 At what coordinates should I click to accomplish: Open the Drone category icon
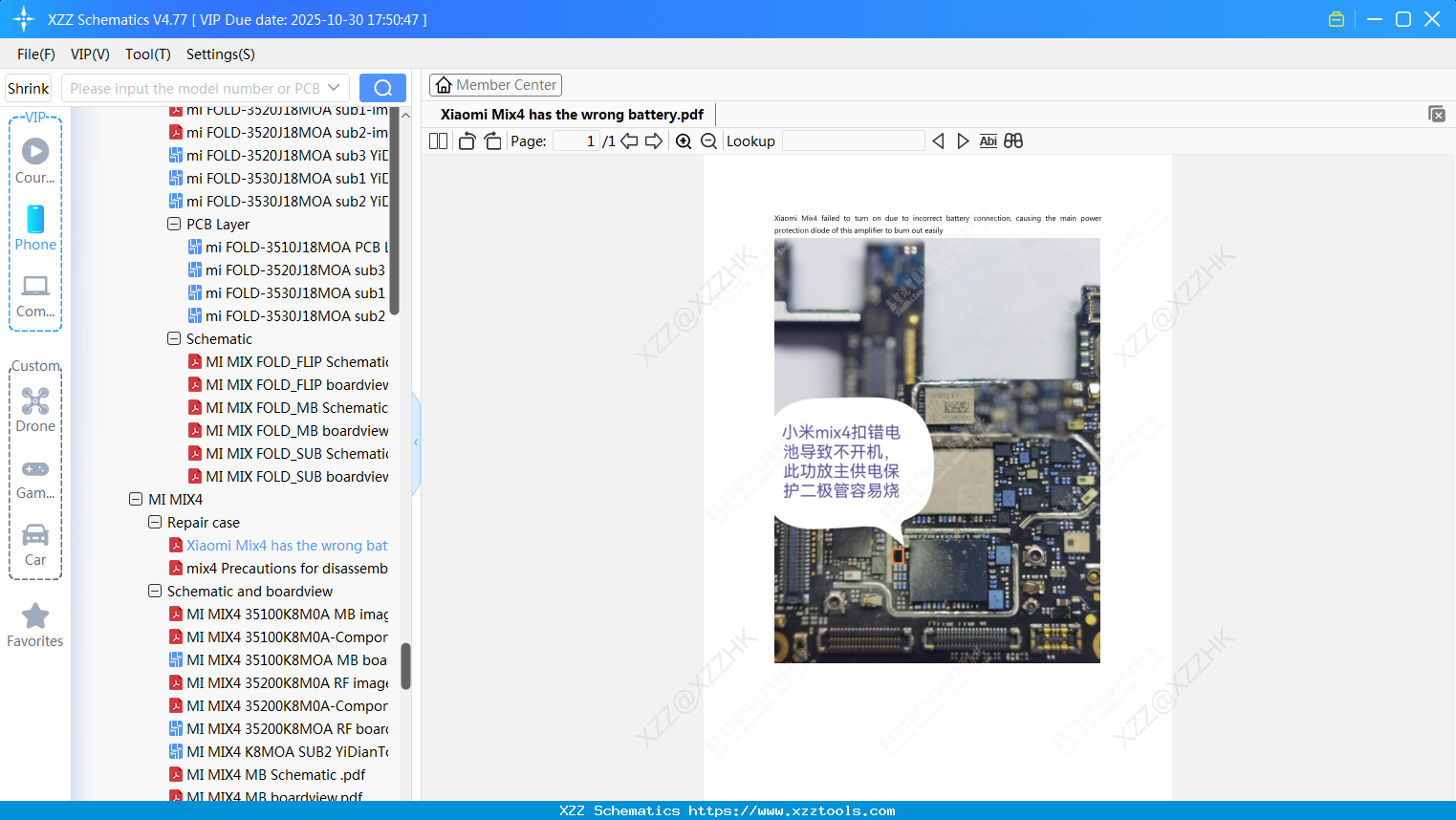coord(35,400)
